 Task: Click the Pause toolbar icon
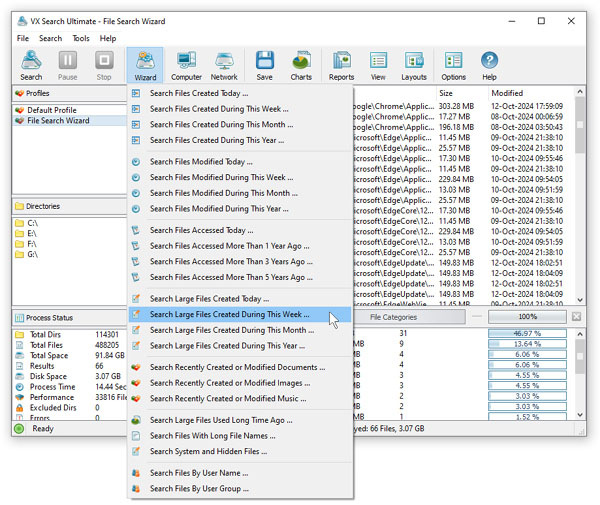click(x=68, y=65)
